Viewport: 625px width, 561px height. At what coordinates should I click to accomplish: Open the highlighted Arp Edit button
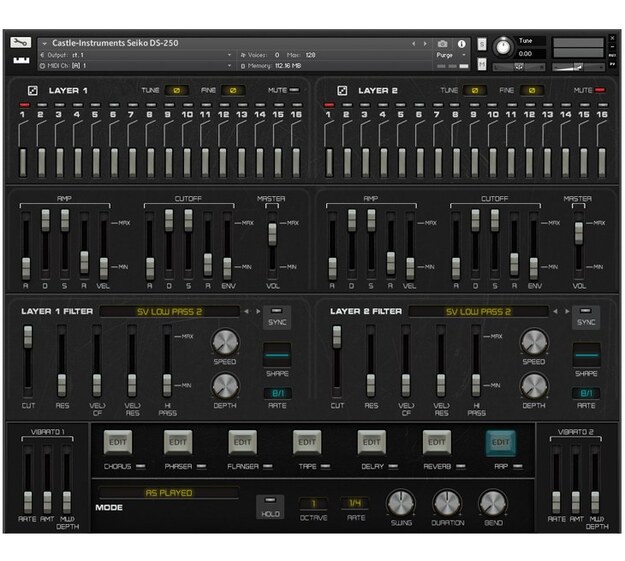pos(501,442)
